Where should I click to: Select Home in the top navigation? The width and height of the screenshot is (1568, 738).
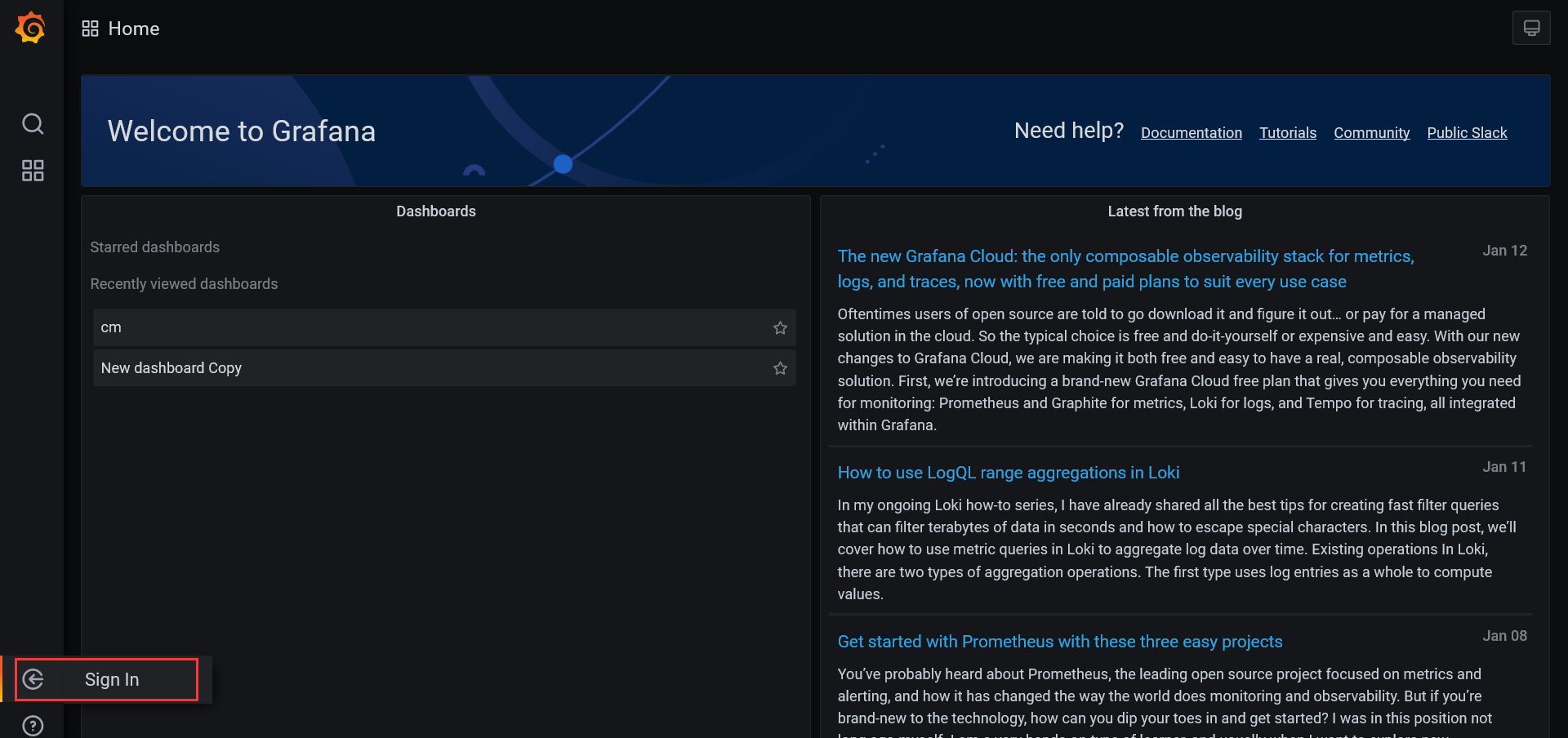tap(133, 29)
